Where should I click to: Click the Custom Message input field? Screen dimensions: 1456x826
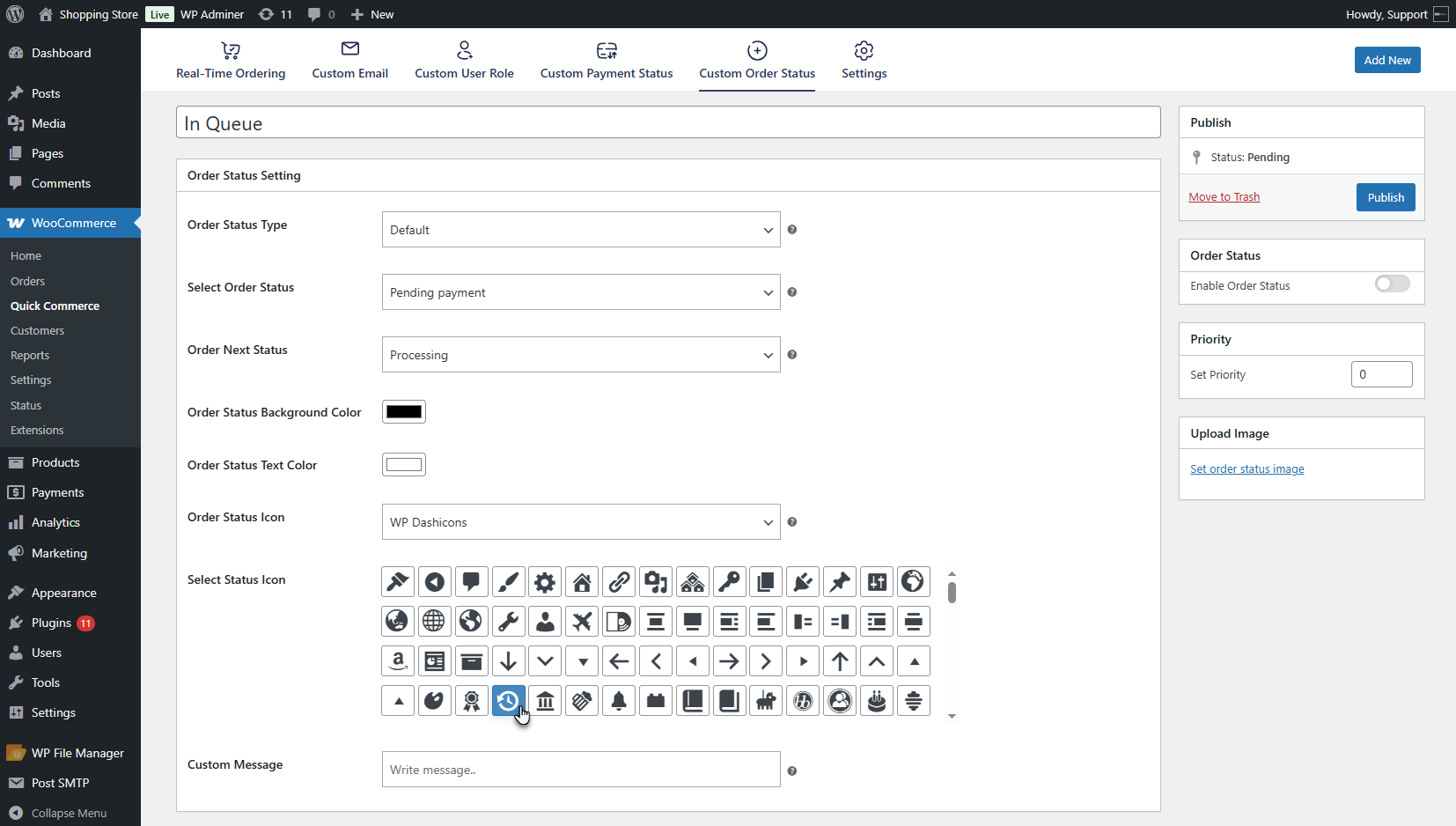581,770
